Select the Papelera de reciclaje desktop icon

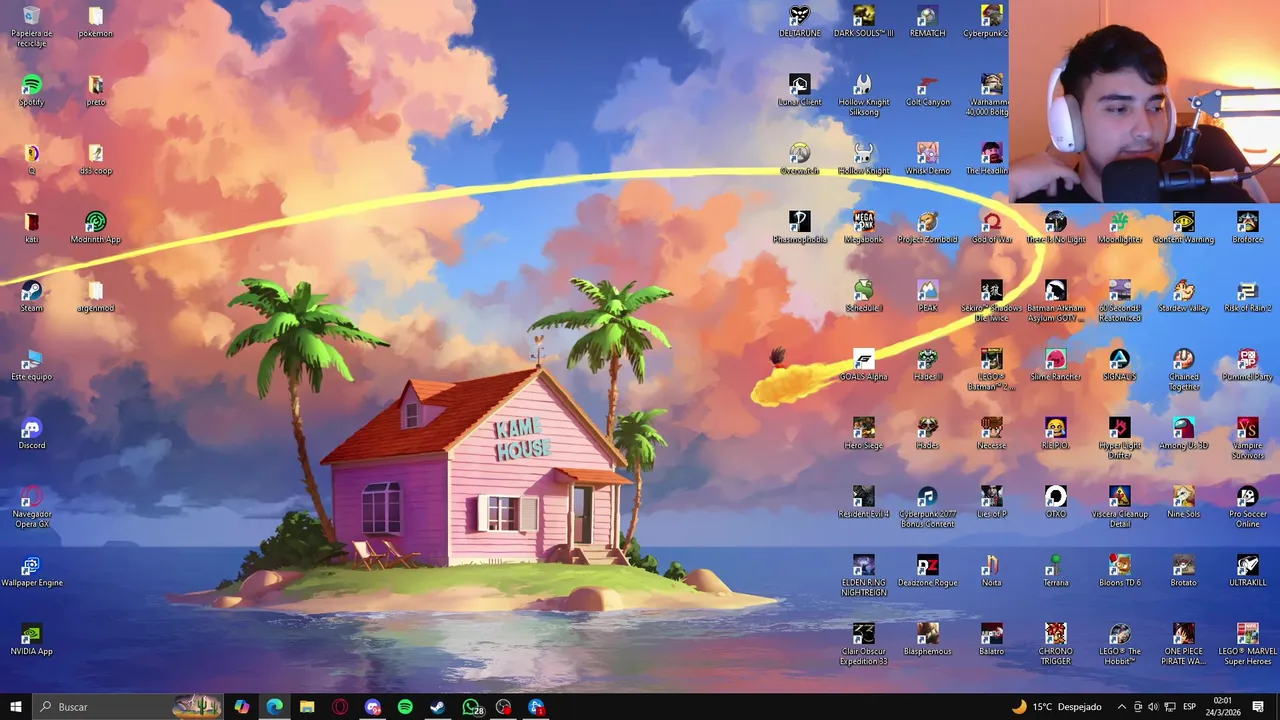(x=32, y=24)
